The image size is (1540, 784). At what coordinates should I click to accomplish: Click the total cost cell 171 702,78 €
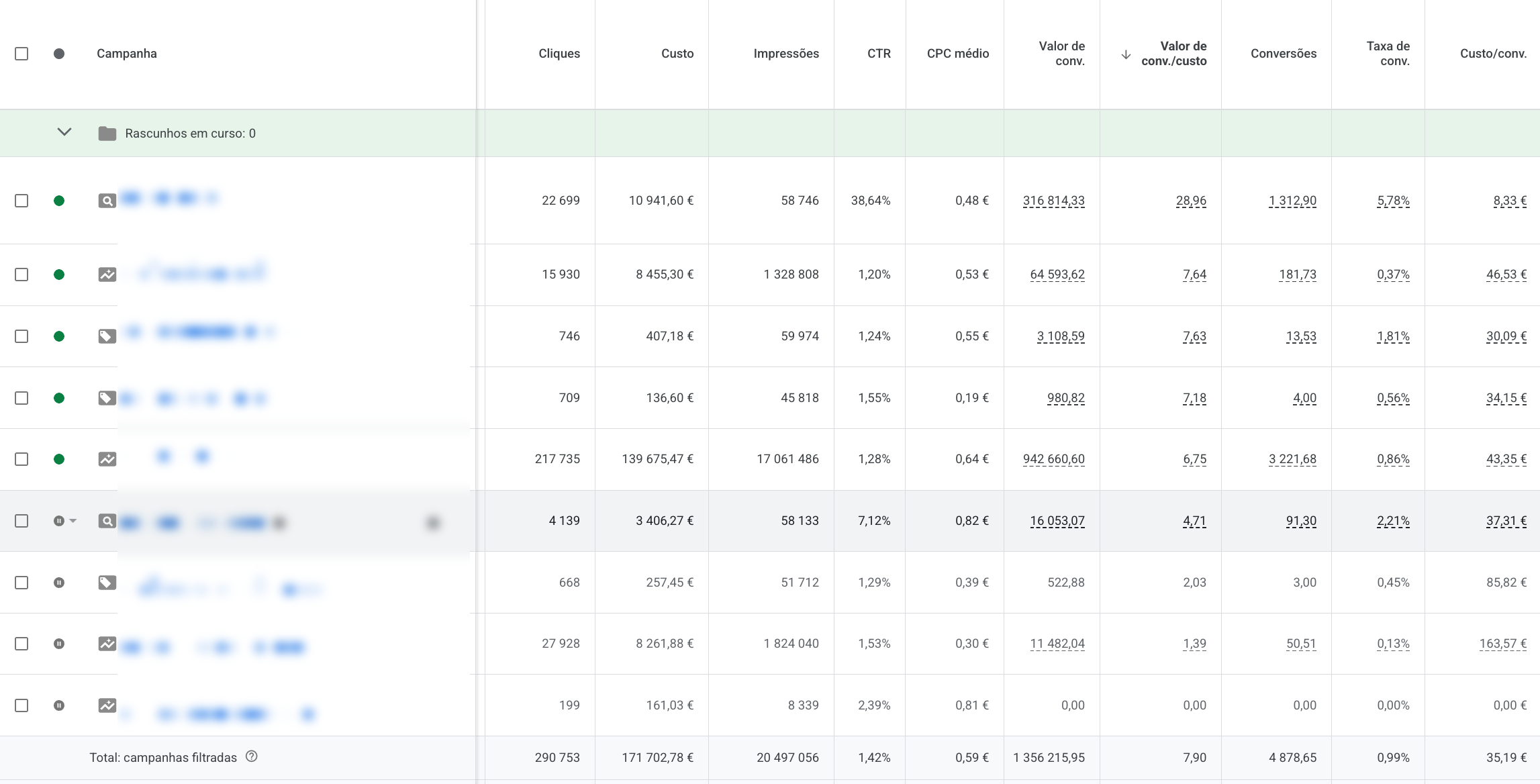[x=658, y=757]
